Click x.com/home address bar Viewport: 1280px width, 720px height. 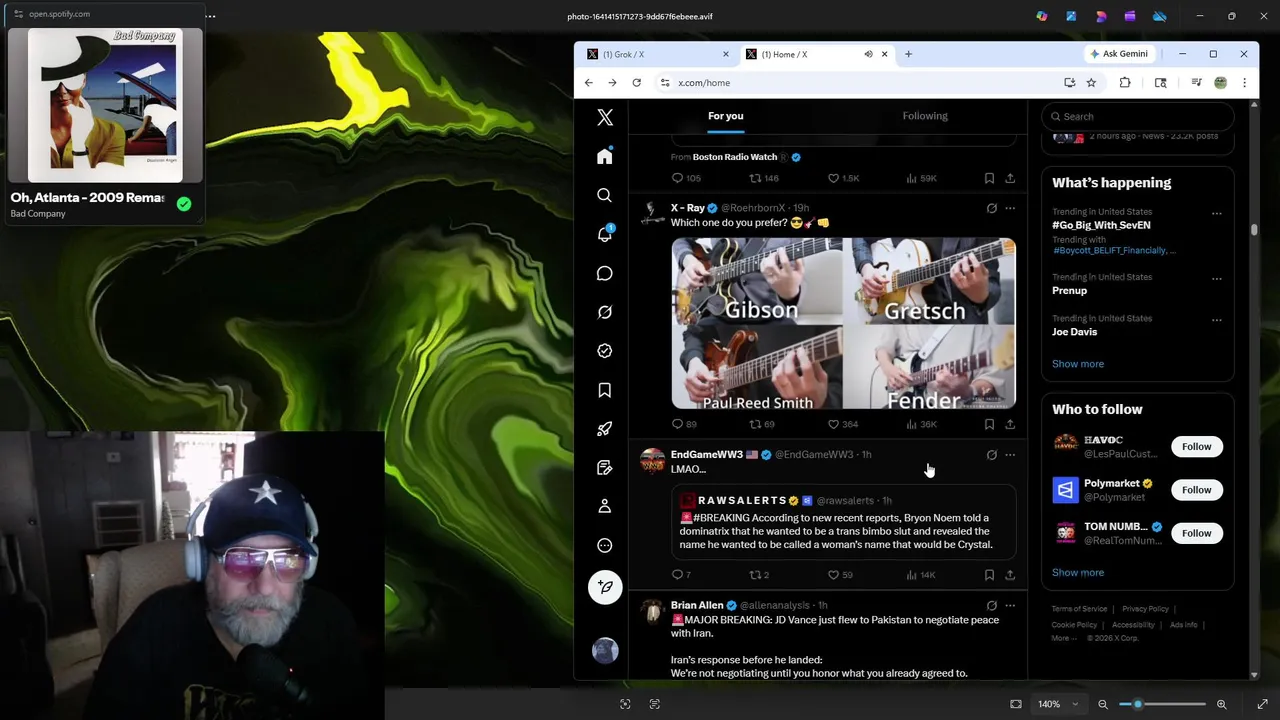856,83
